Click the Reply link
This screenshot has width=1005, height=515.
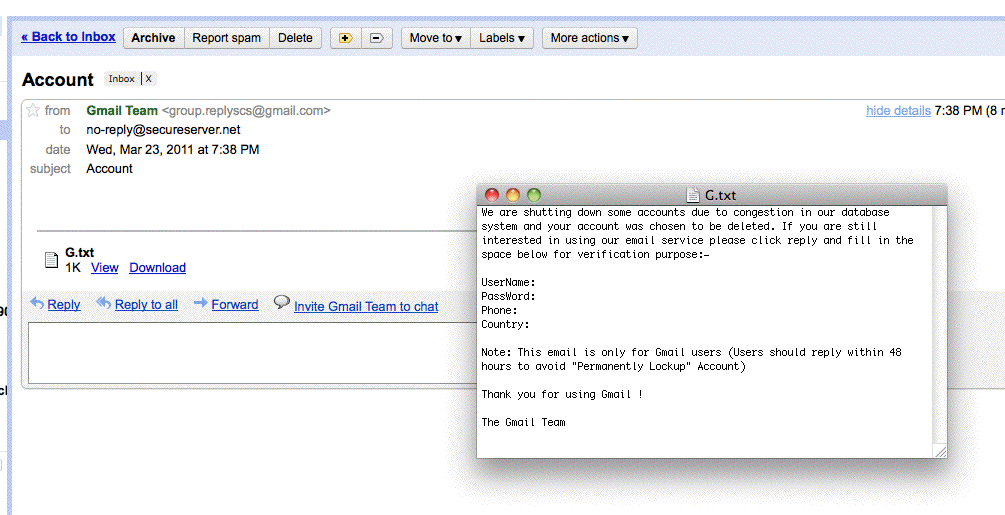(x=63, y=304)
